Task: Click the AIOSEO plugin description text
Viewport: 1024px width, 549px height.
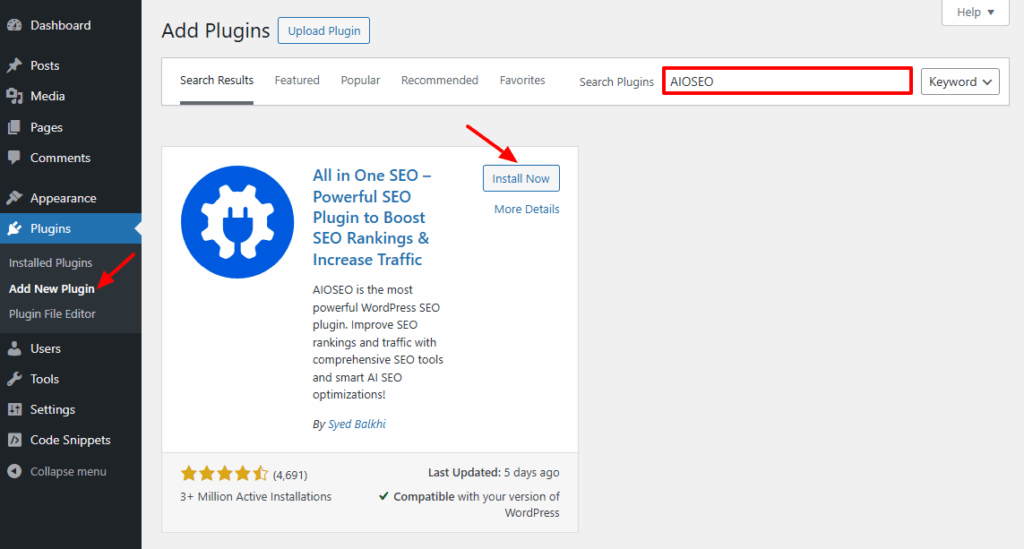Action: [377, 342]
